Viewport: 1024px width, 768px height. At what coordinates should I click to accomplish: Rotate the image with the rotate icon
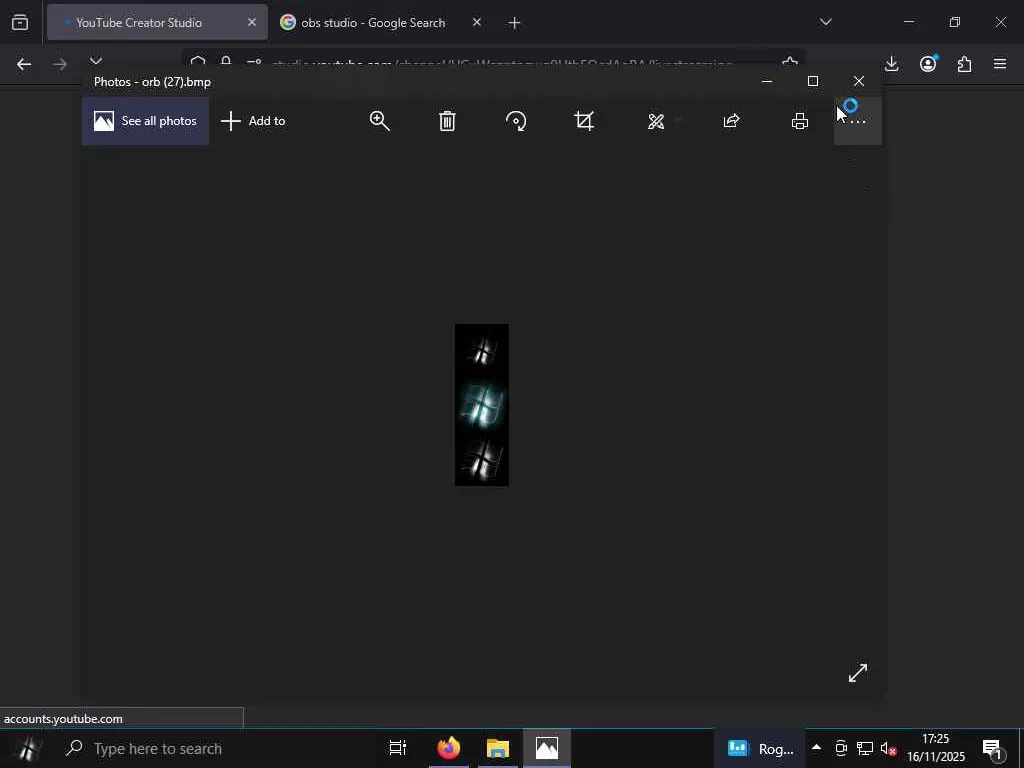point(516,121)
